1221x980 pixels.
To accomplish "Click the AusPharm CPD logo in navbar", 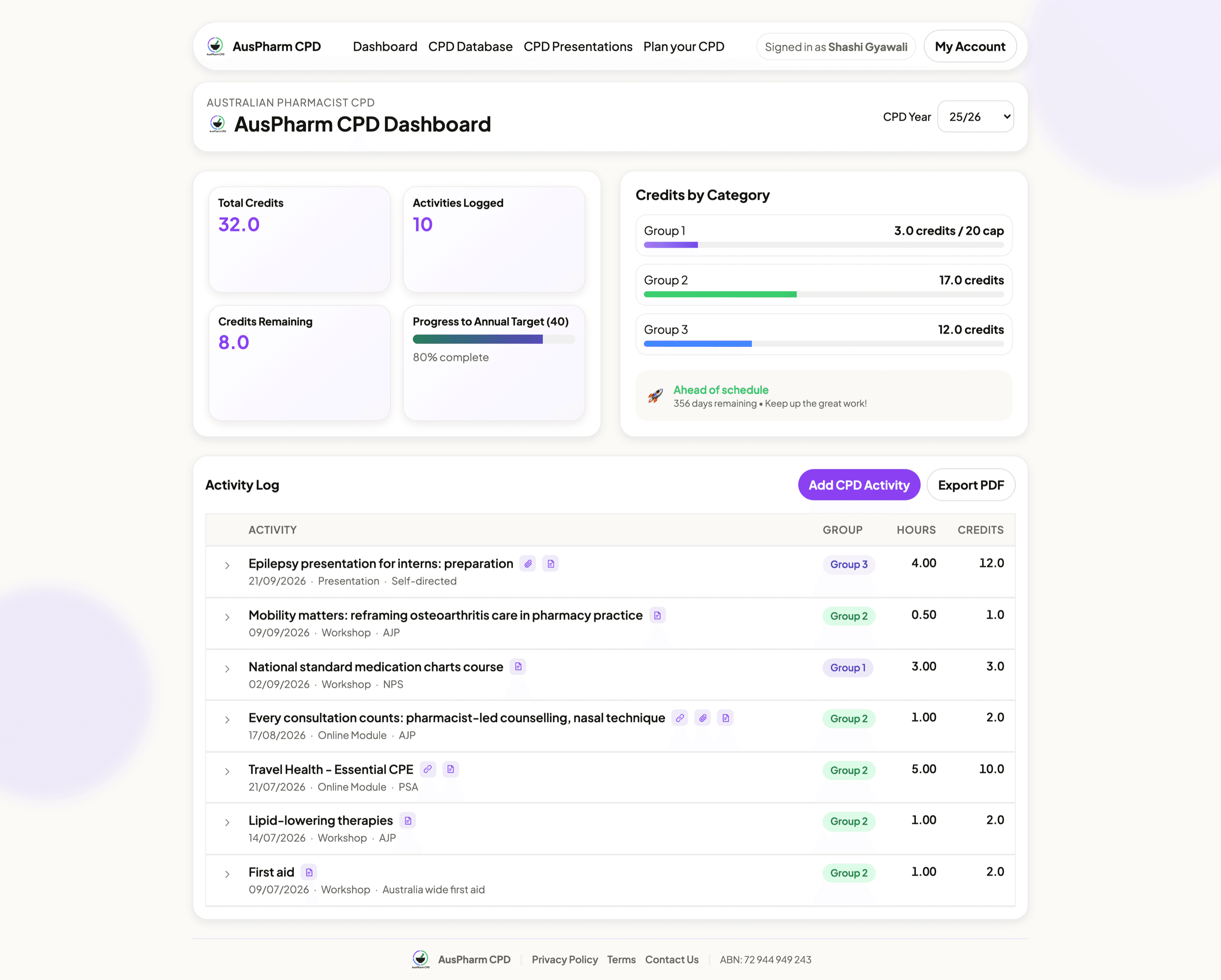I will 215,47.
